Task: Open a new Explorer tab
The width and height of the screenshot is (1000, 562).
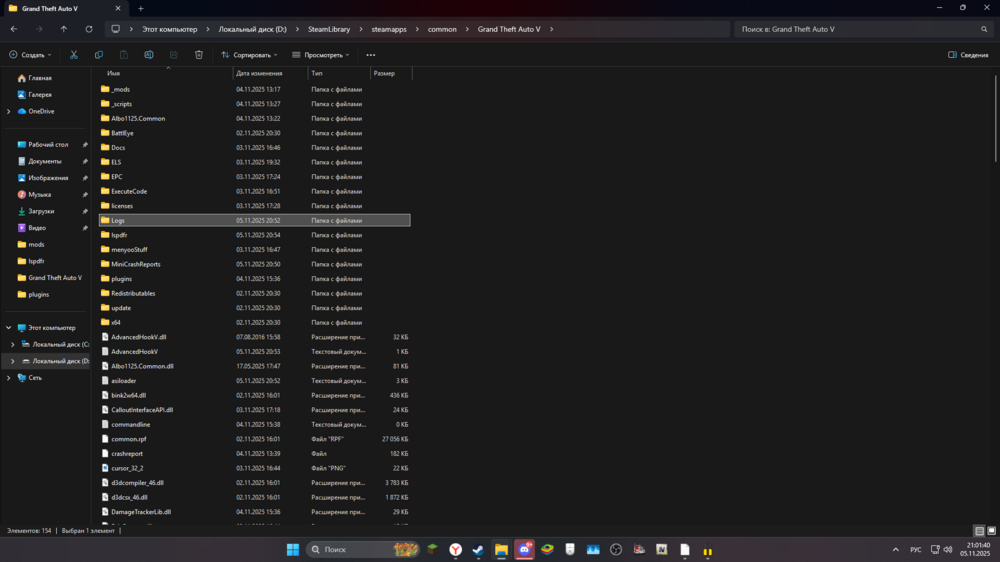Action: tap(141, 9)
